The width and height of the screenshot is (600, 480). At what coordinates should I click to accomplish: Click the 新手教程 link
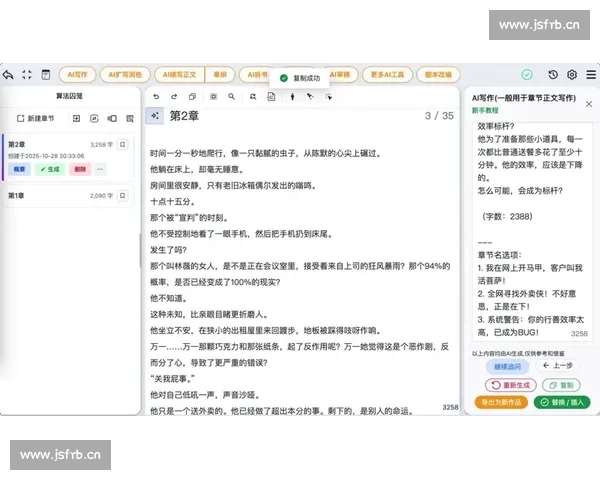[x=485, y=111]
